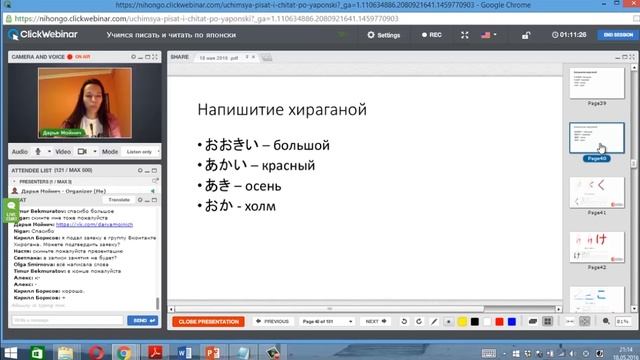Toggle the room lock padlock icon
Screen dimensions: 640x360
(x=526, y=36)
